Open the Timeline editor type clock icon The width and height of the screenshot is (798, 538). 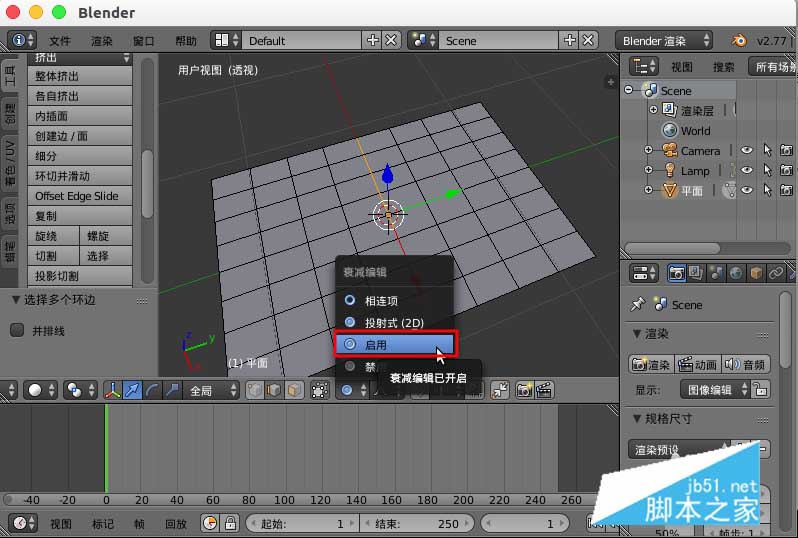pyautogui.click(x=23, y=523)
